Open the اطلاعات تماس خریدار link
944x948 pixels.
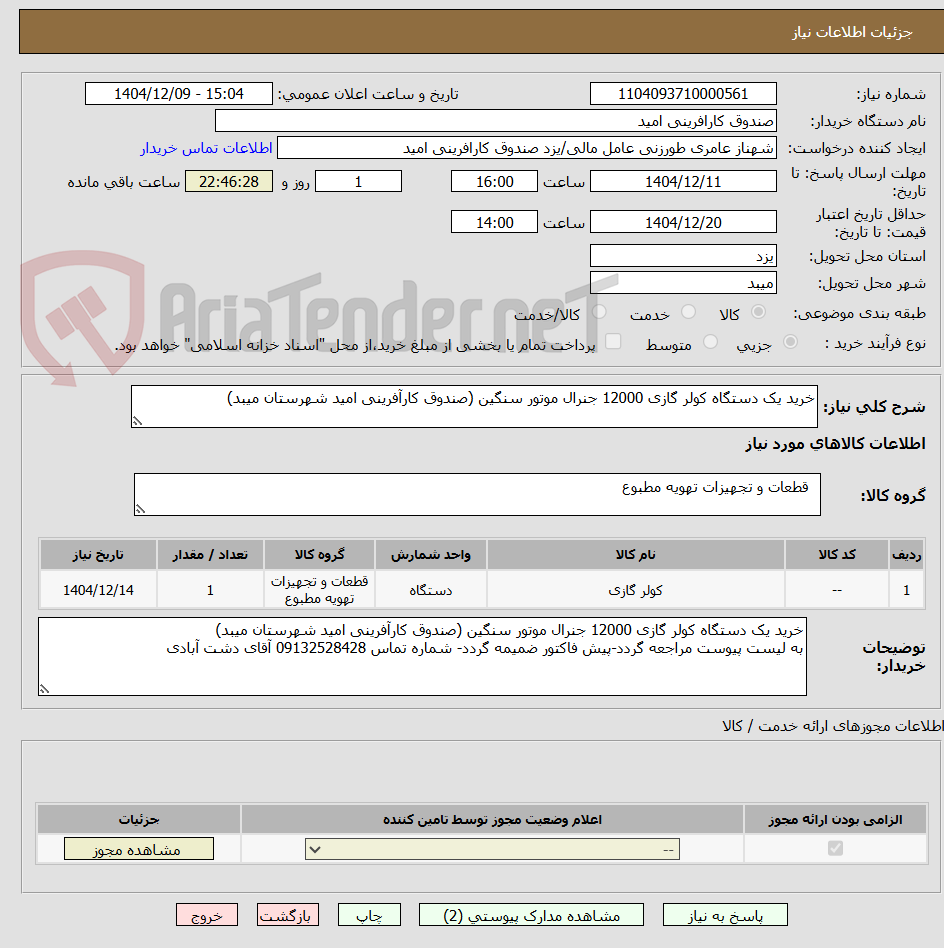(206, 148)
